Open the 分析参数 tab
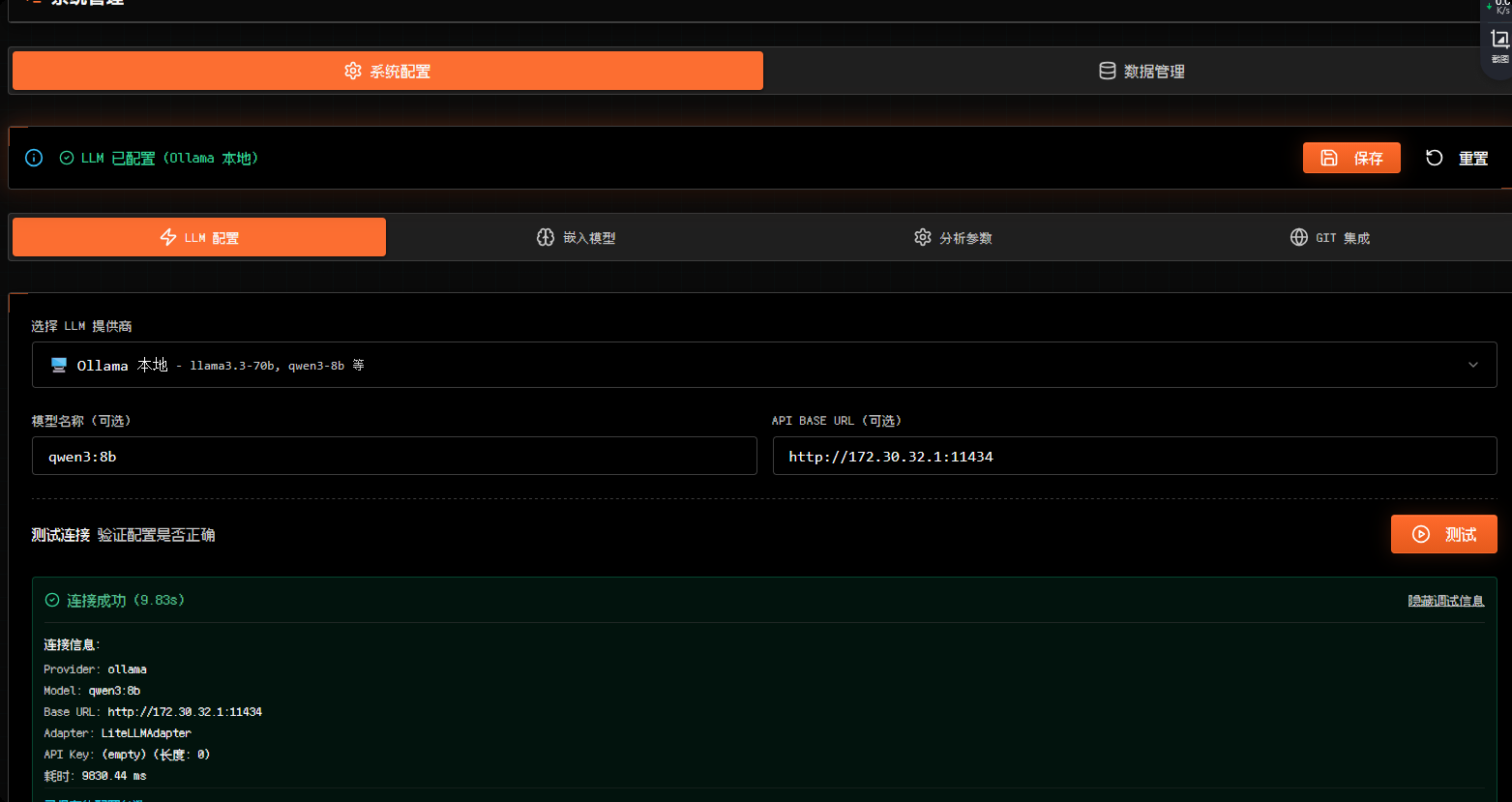Image resolution: width=1512 pixels, height=802 pixels. click(x=953, y=237)
